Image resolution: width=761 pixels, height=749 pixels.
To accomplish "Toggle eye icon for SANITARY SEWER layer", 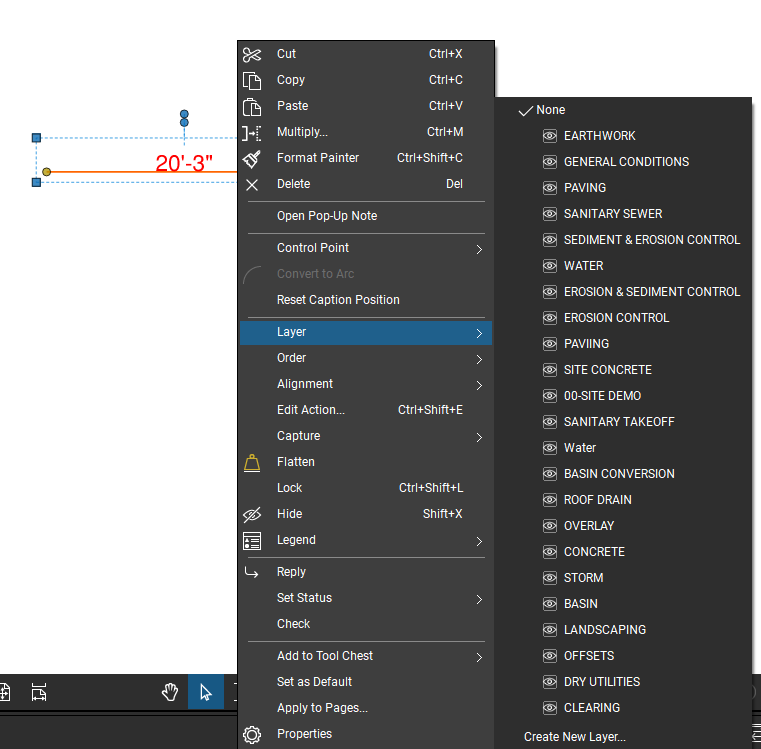I will click(549, 214).
